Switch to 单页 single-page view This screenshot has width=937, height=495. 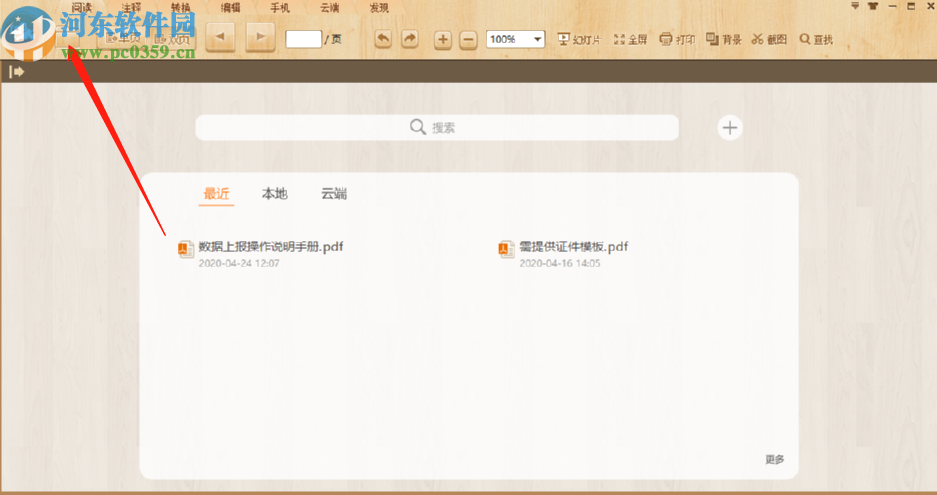[x=123, y=39]
